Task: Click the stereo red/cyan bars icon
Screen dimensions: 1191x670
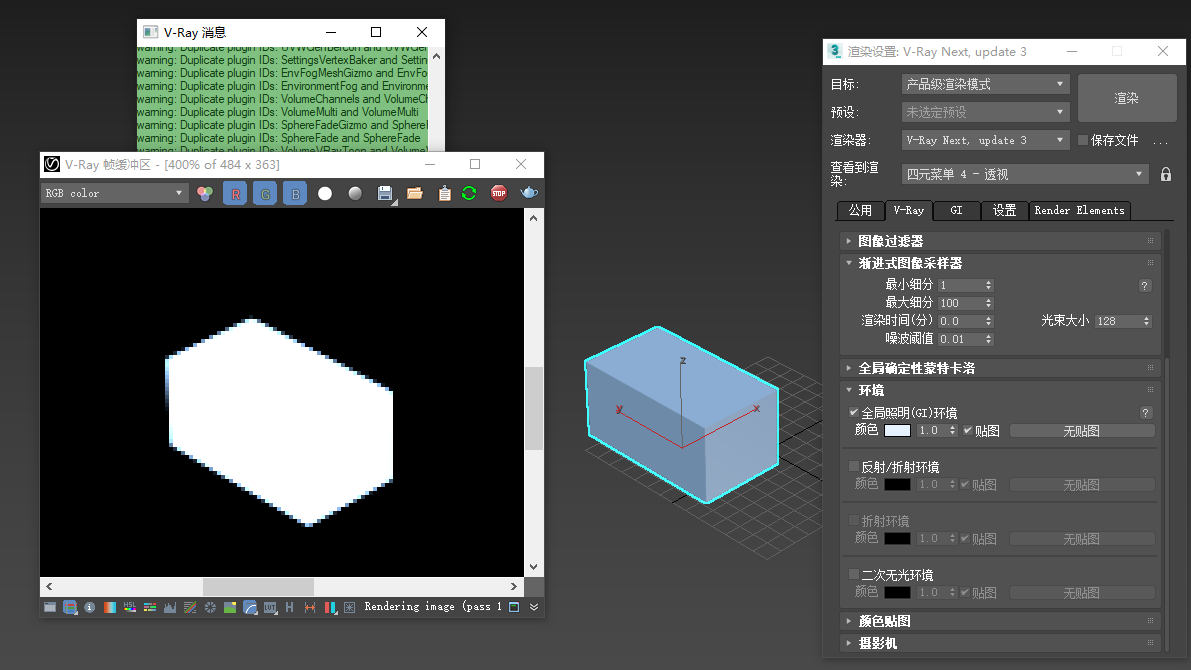Action: tap(330, 607)
